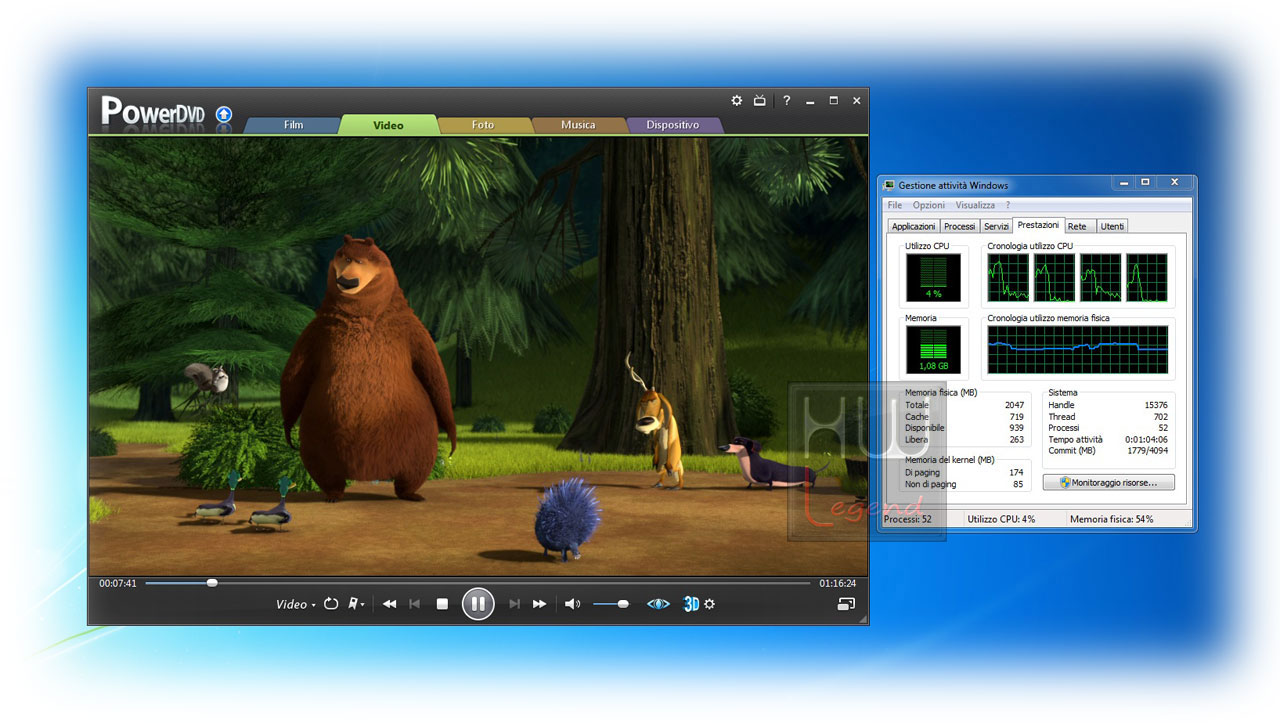This screenshot has height=723, width=1280.
Task: Click the last CPU history graph
Action: click(1147, 277)
